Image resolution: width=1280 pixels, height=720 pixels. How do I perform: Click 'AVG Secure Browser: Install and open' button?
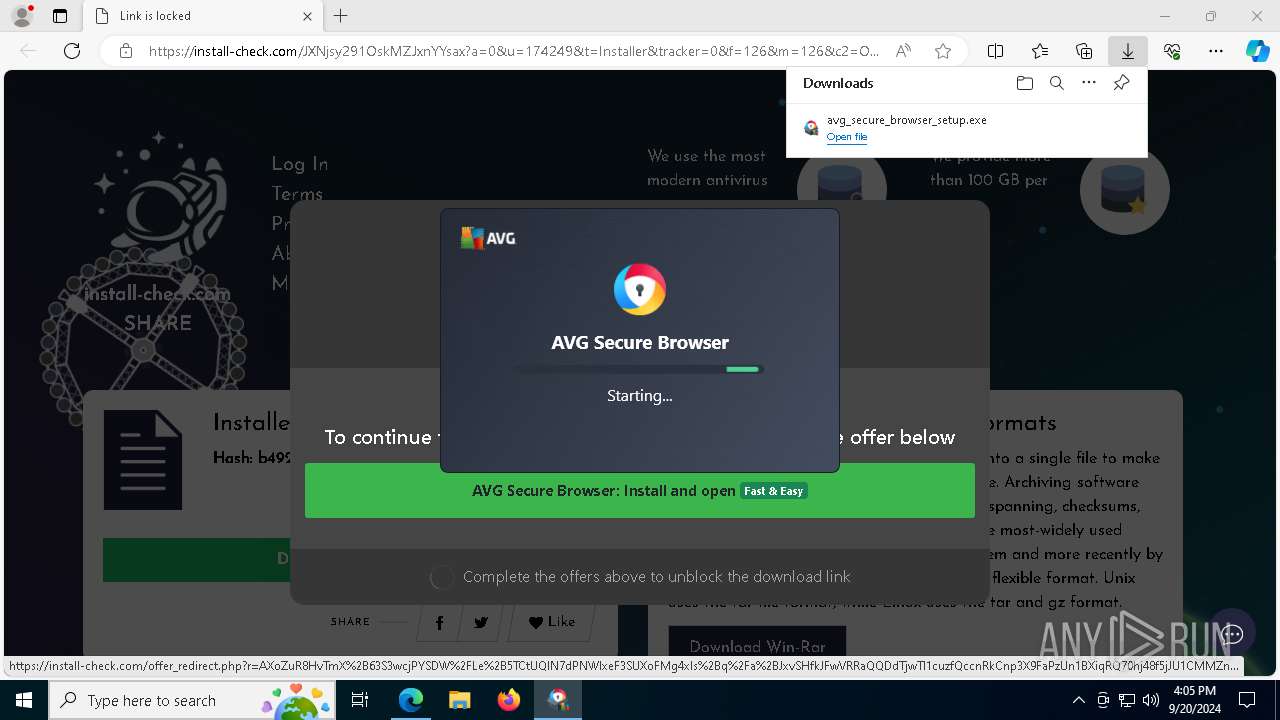point(640,491)
